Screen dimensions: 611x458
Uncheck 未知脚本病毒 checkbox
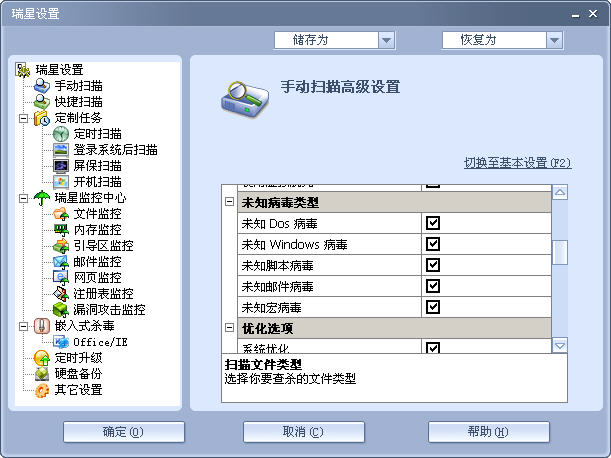coord(433,265)
